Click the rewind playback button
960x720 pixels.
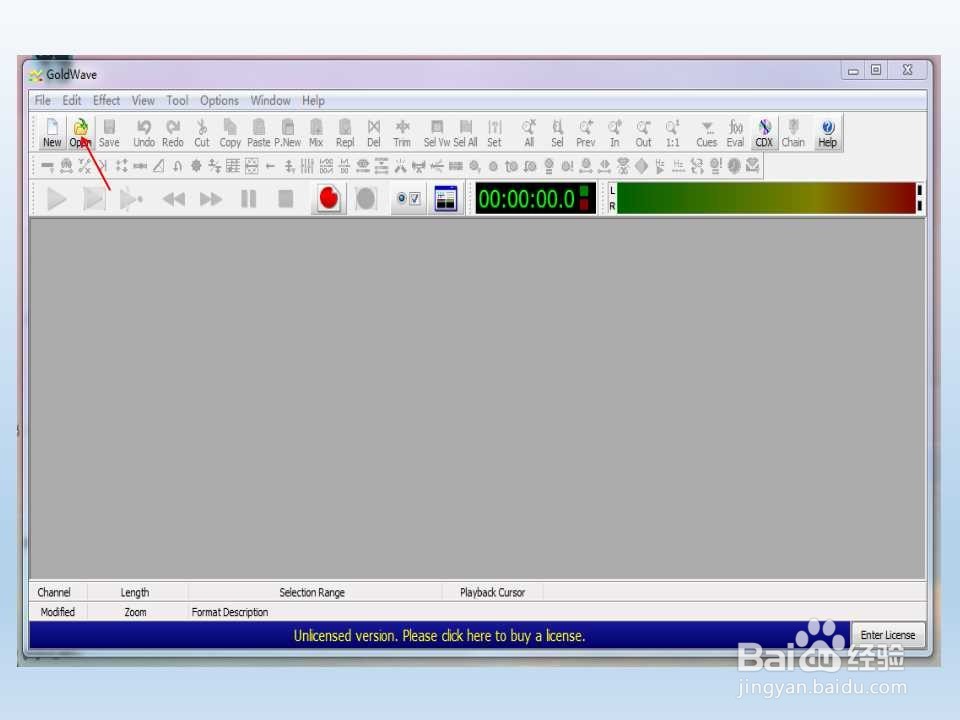click(x=174, y=199)
